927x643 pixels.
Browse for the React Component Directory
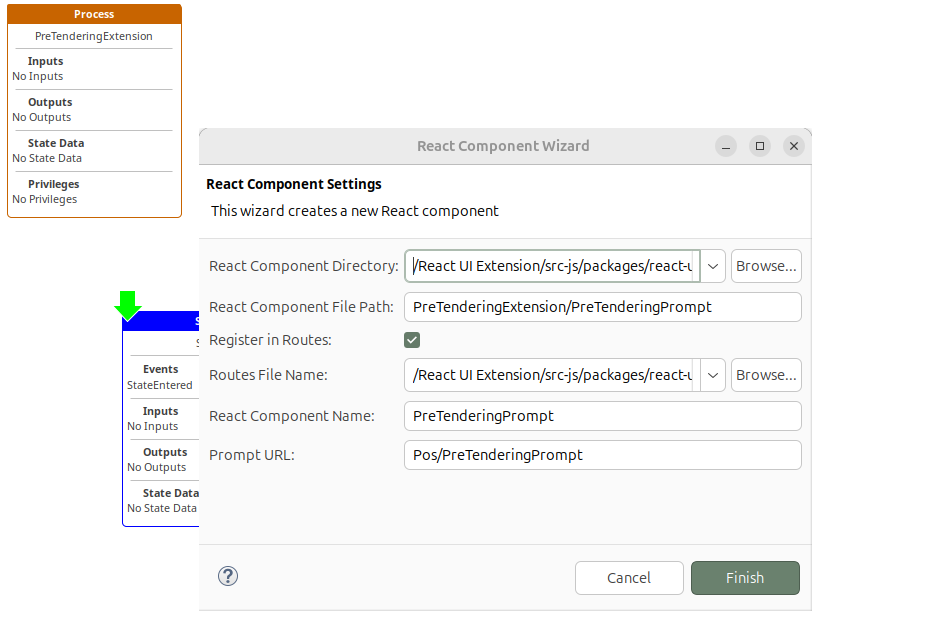click(x=765, y=265)
